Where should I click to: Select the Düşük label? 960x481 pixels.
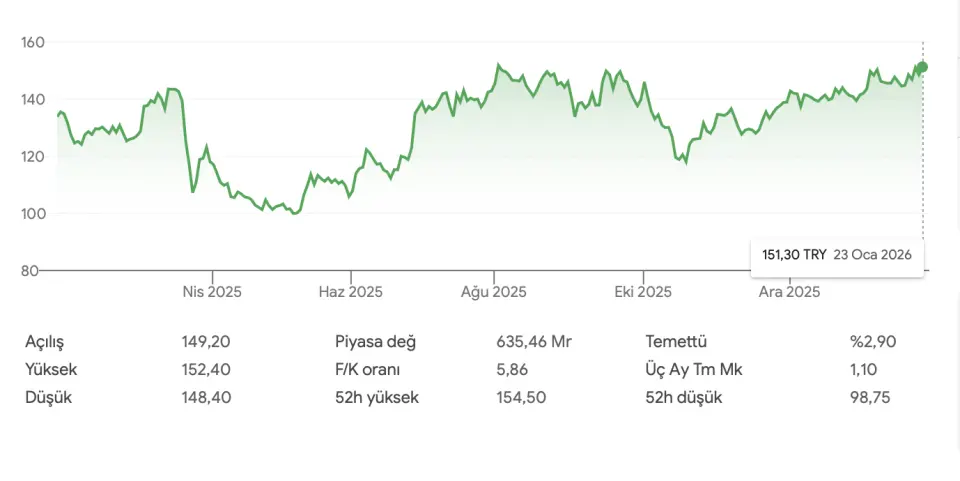48,398
